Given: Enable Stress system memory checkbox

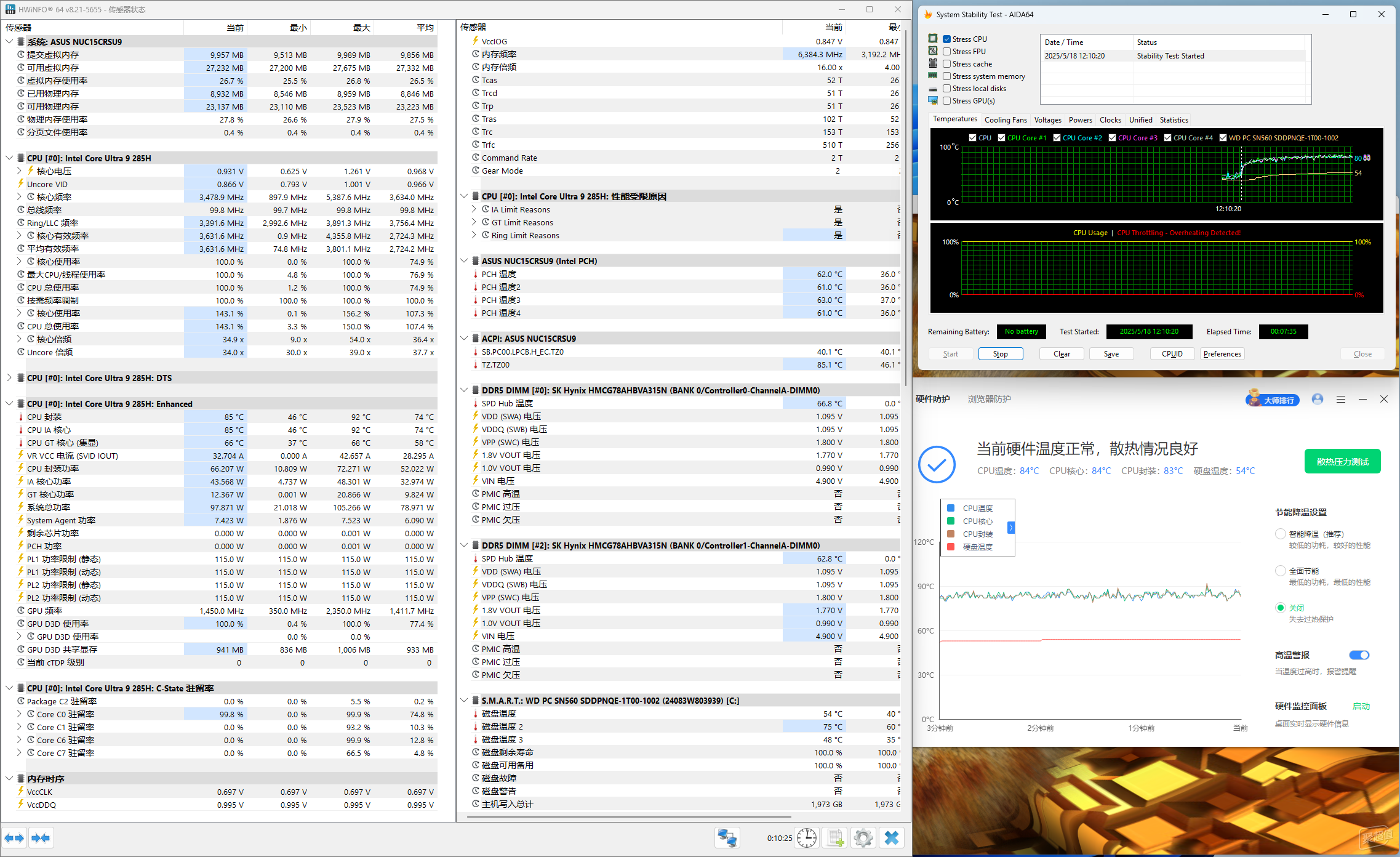Looking at the screenshot, I should [947, 76].
